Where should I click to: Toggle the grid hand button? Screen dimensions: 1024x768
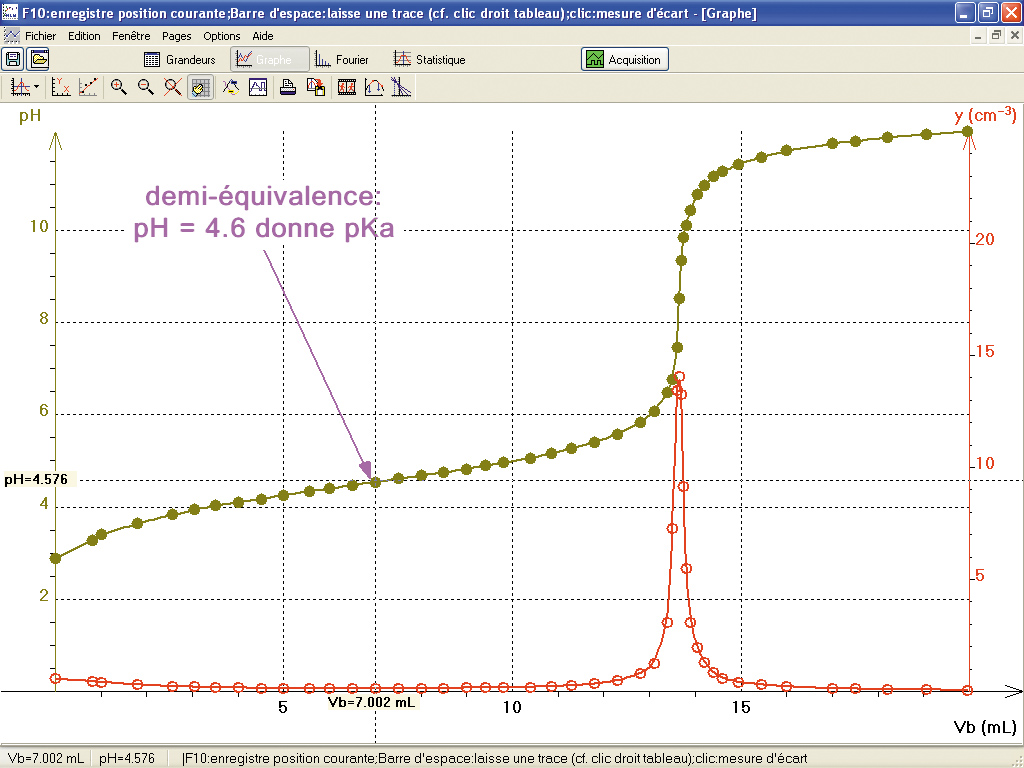[201, 87]
